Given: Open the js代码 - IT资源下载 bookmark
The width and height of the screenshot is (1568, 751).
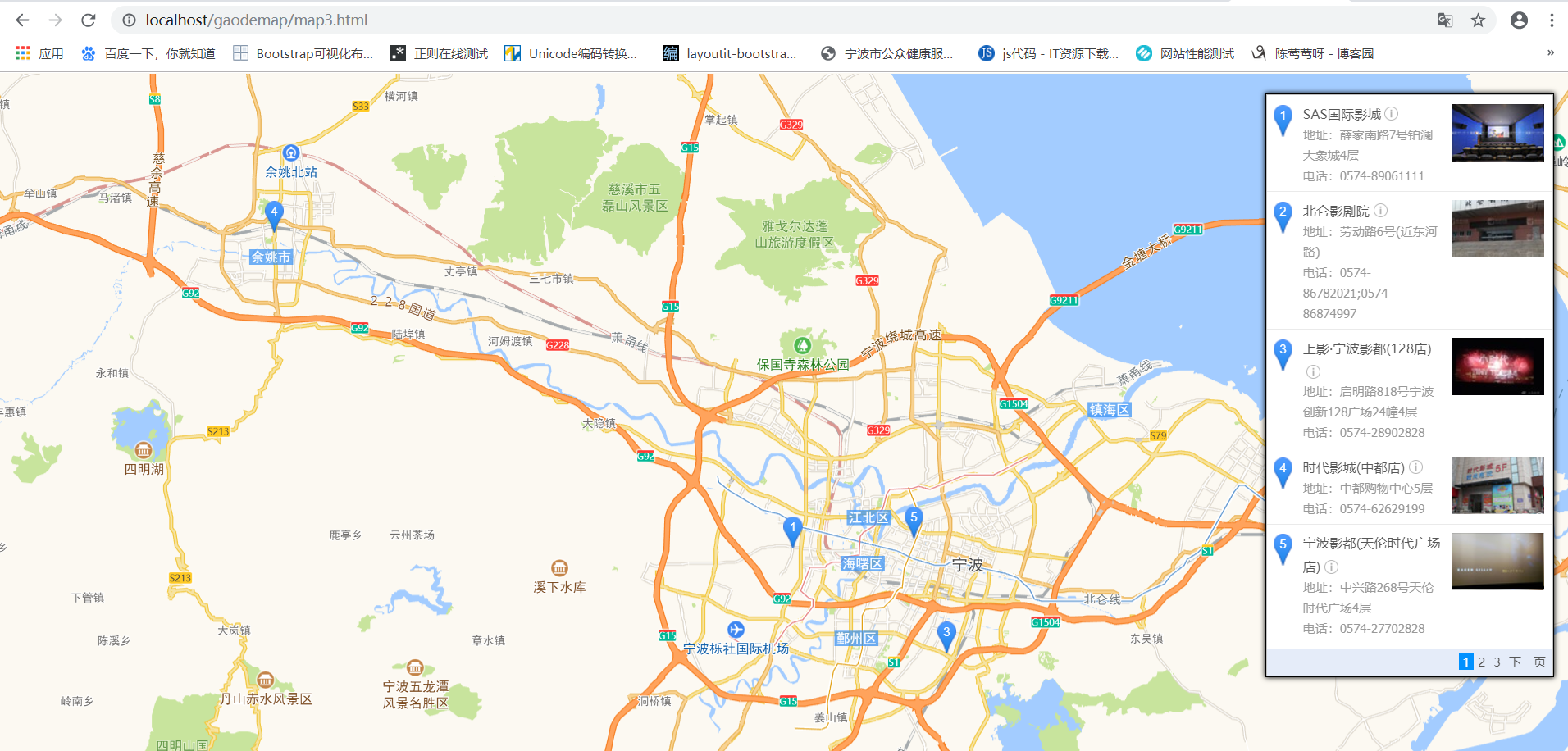Looking at the screenshot, I should (1048, 53).
